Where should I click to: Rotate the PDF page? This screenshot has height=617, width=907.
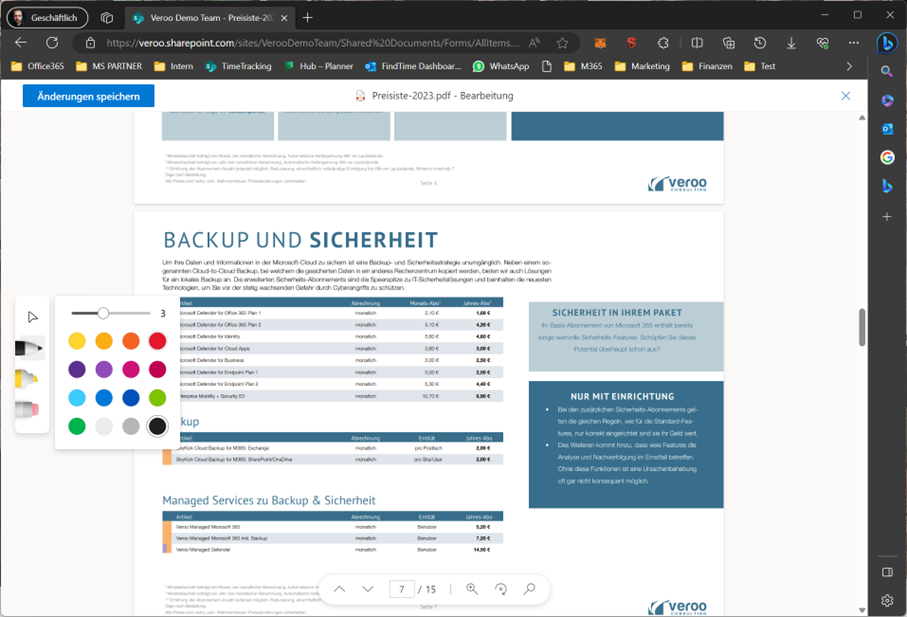click(x=499, y=589)
